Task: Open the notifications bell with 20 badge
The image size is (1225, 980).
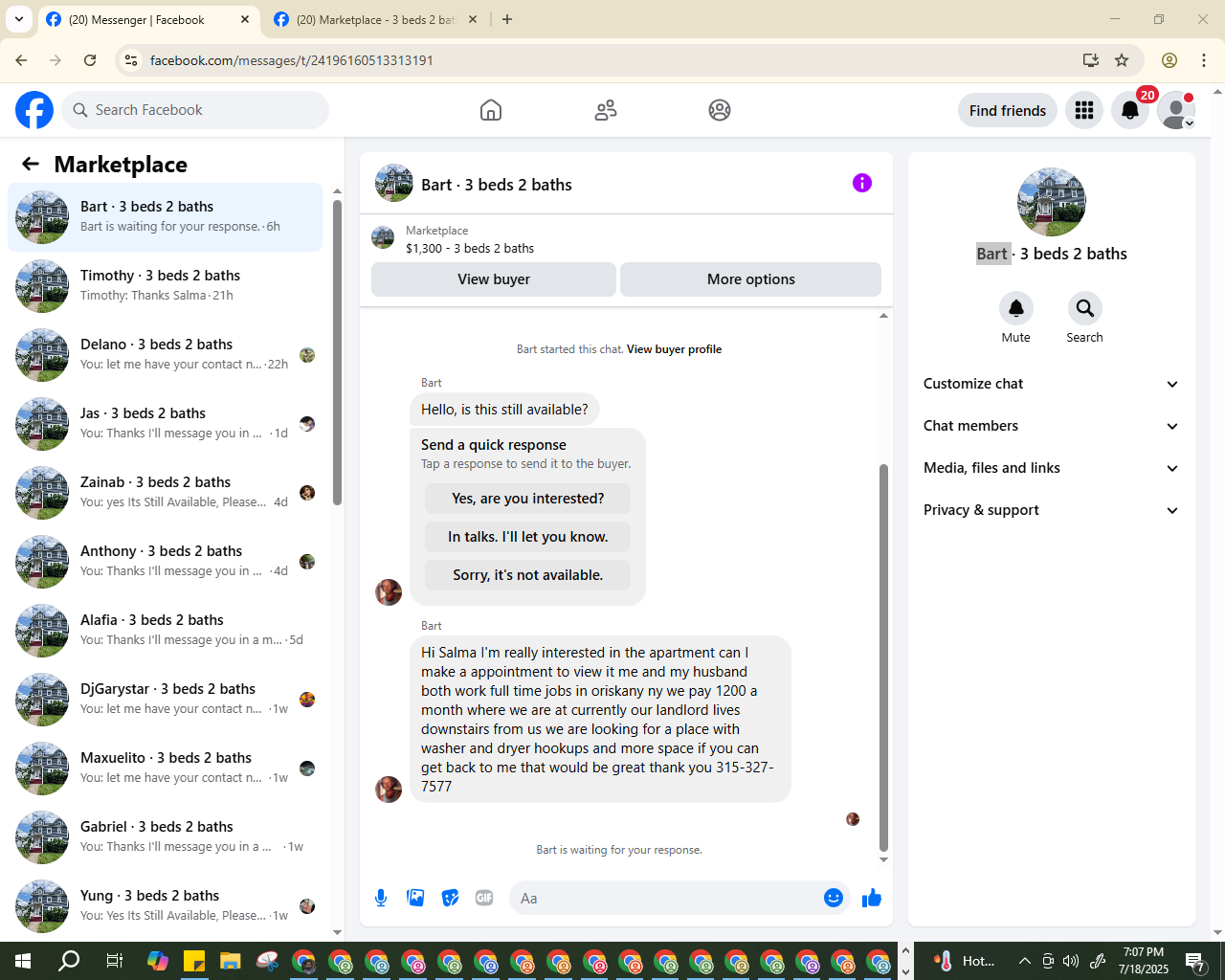Action: tap(1130, 110)
